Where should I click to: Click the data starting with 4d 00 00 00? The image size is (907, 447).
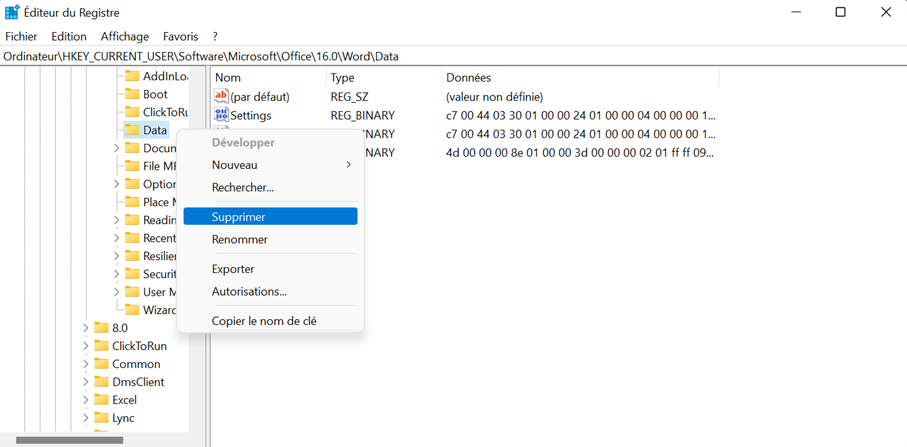point(580,153)
